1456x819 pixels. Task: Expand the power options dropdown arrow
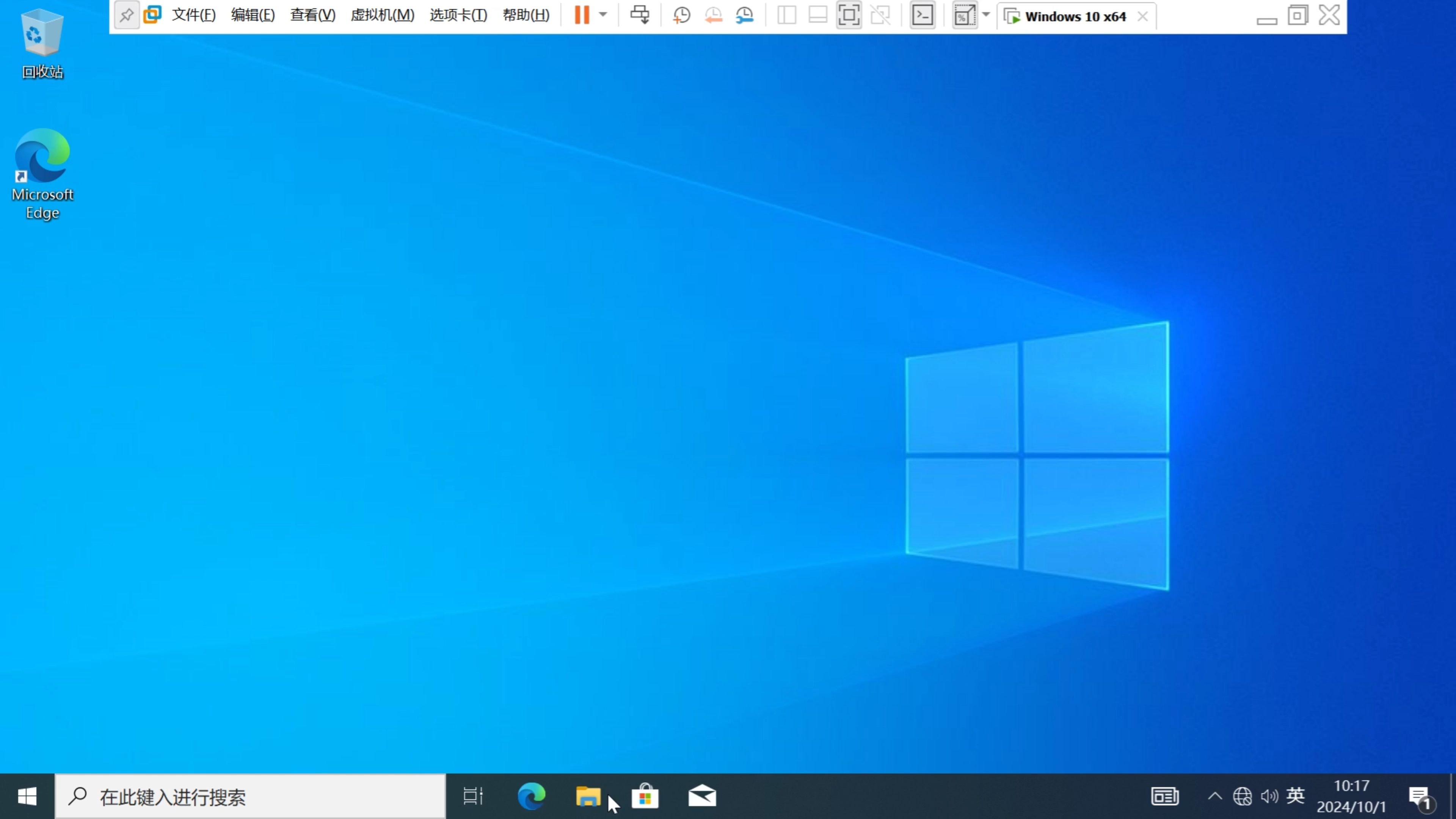(x=603, y=15)
